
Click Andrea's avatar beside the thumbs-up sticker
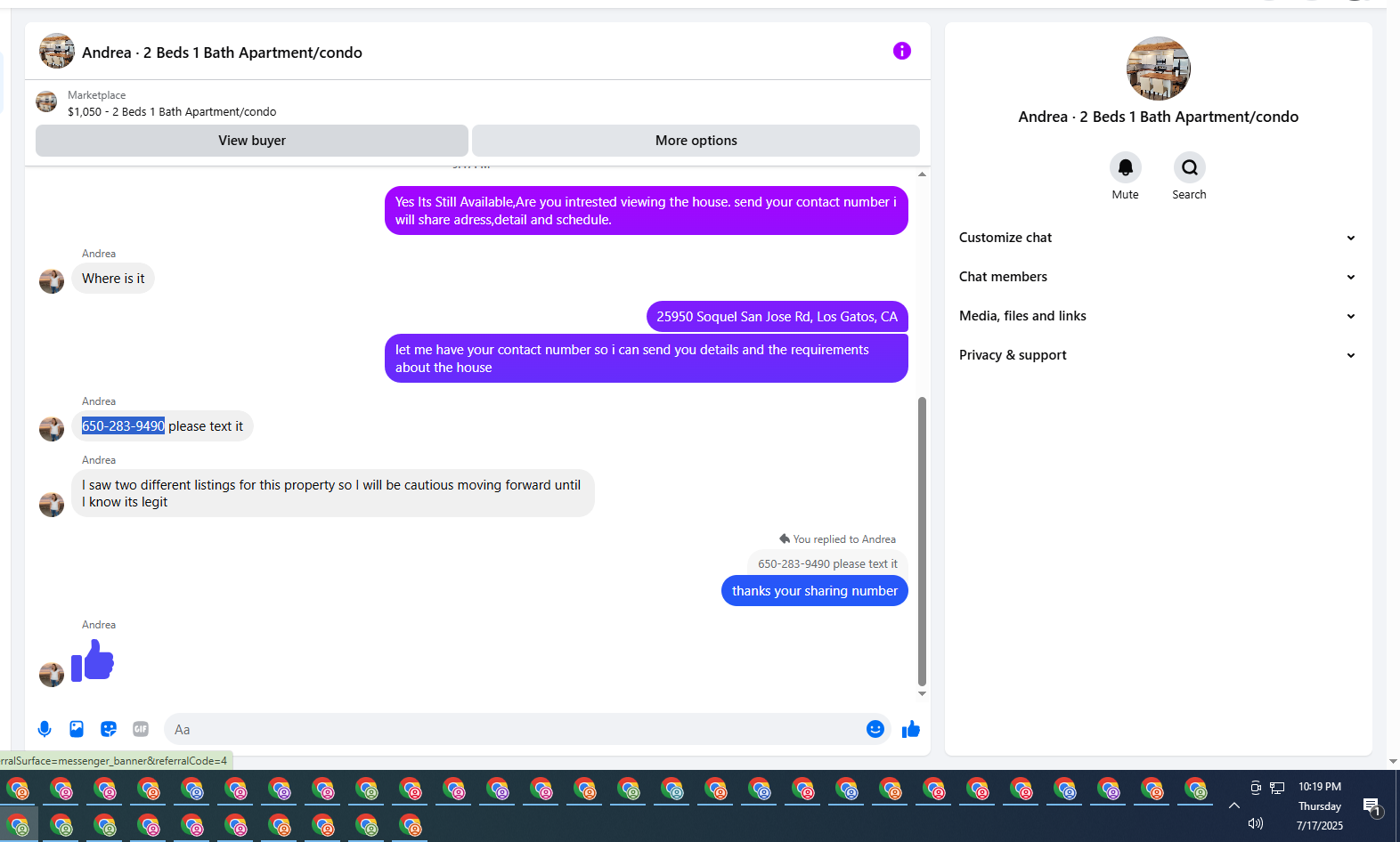coord(52,675)
